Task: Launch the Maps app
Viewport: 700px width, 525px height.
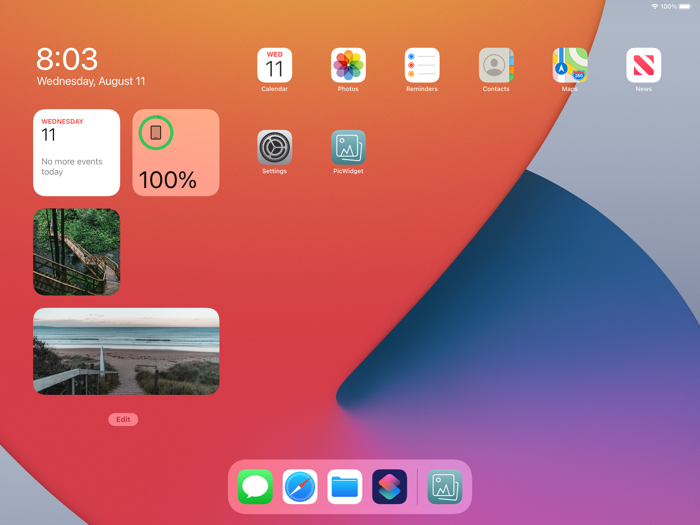Action: (x=570, y=65)
